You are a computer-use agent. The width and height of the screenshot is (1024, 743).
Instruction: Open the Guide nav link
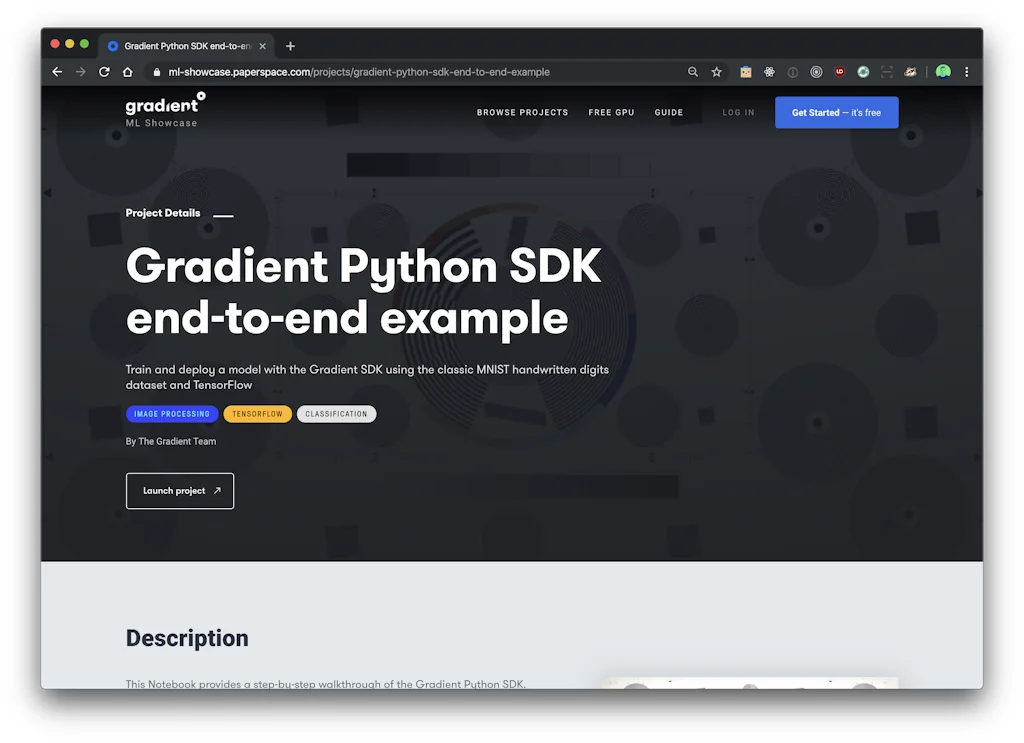click(669, 112)
